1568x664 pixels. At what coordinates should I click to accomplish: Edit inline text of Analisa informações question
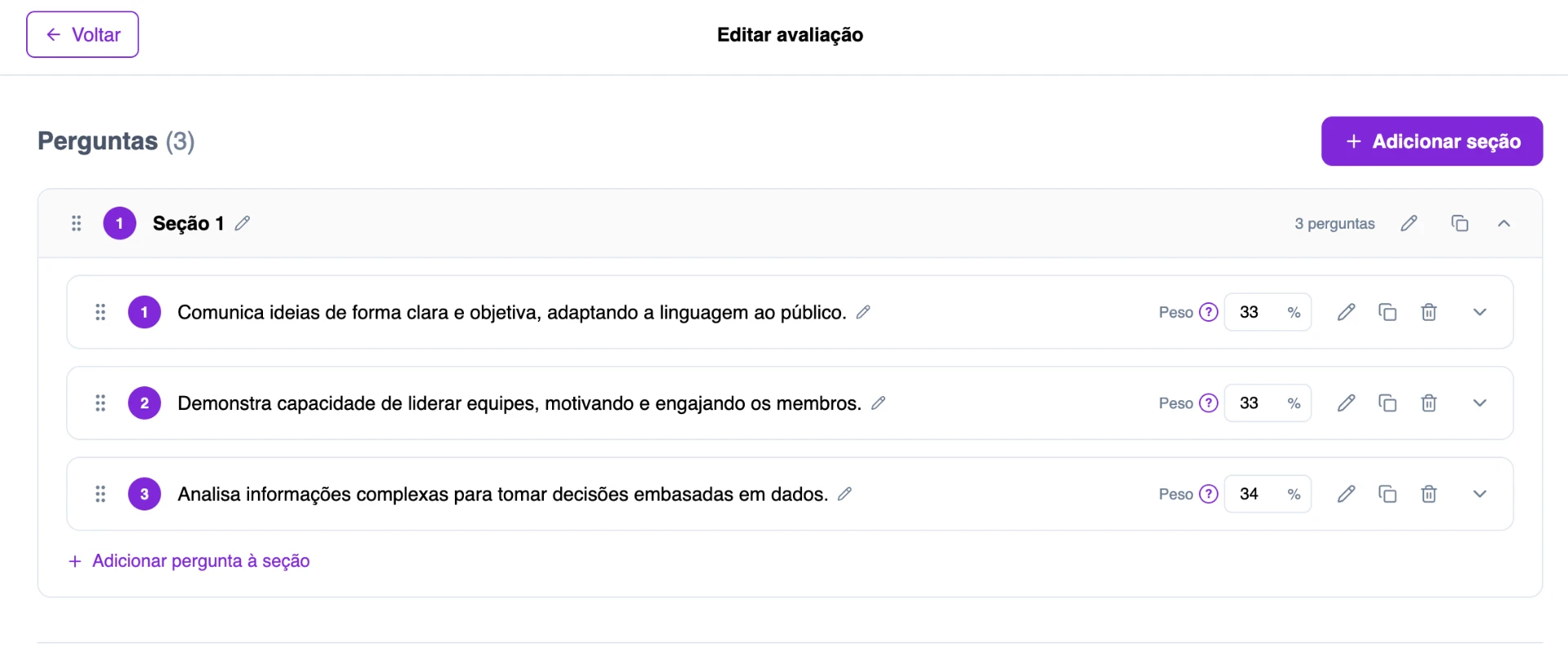point(844,493)
